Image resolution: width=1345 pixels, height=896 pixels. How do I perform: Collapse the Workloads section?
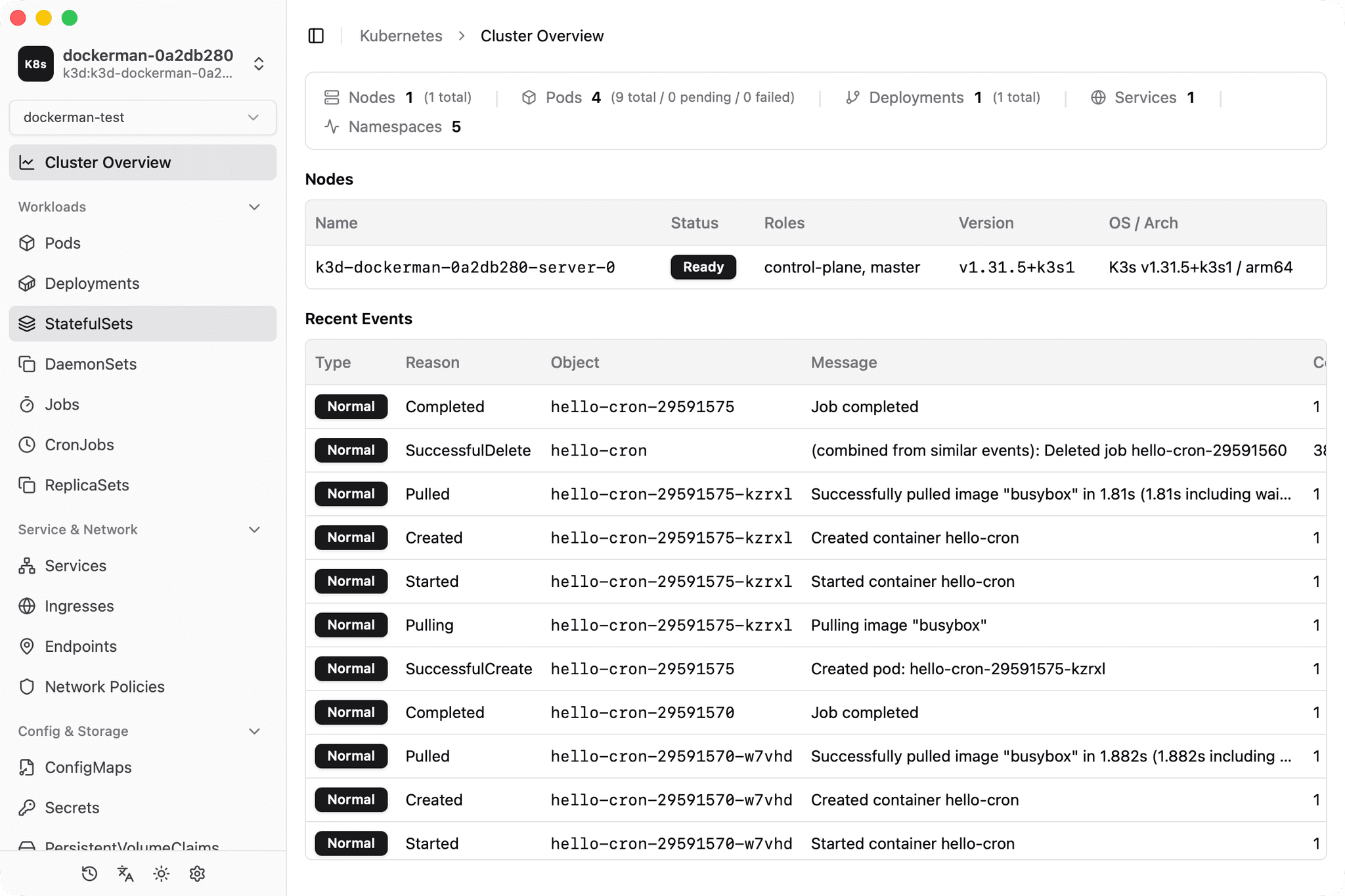tap(254, 207)
